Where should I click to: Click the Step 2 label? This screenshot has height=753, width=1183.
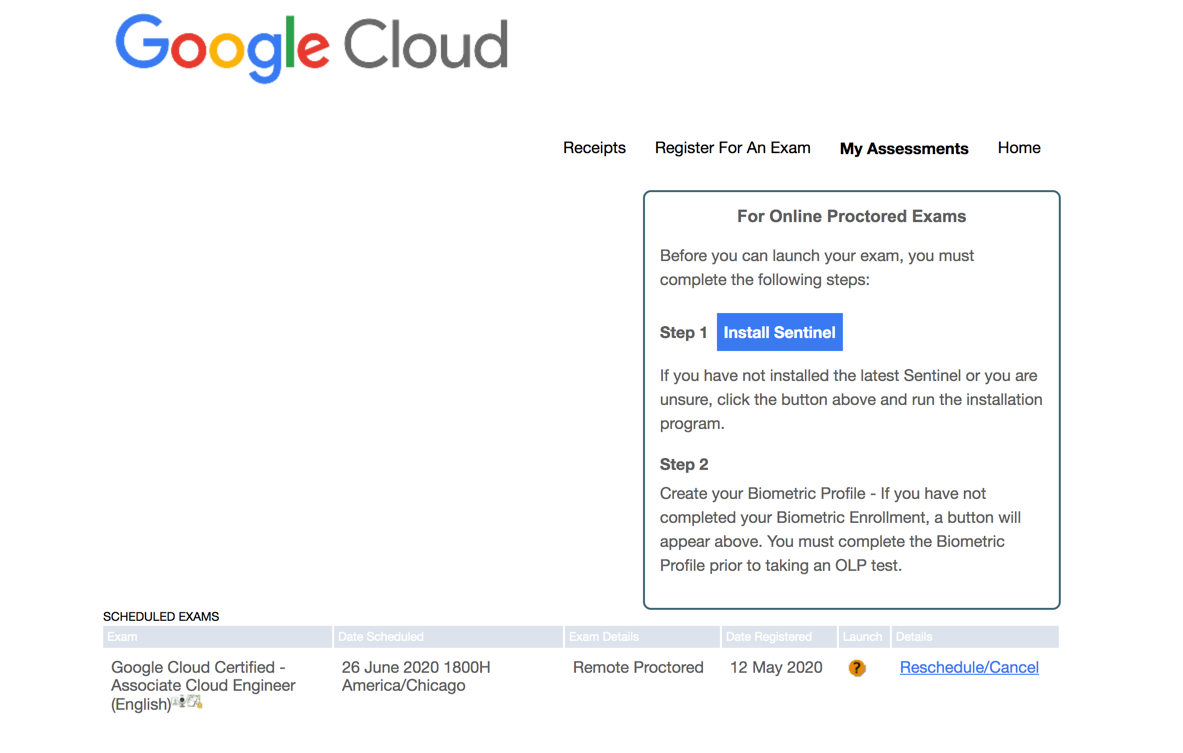pos(684,464)
